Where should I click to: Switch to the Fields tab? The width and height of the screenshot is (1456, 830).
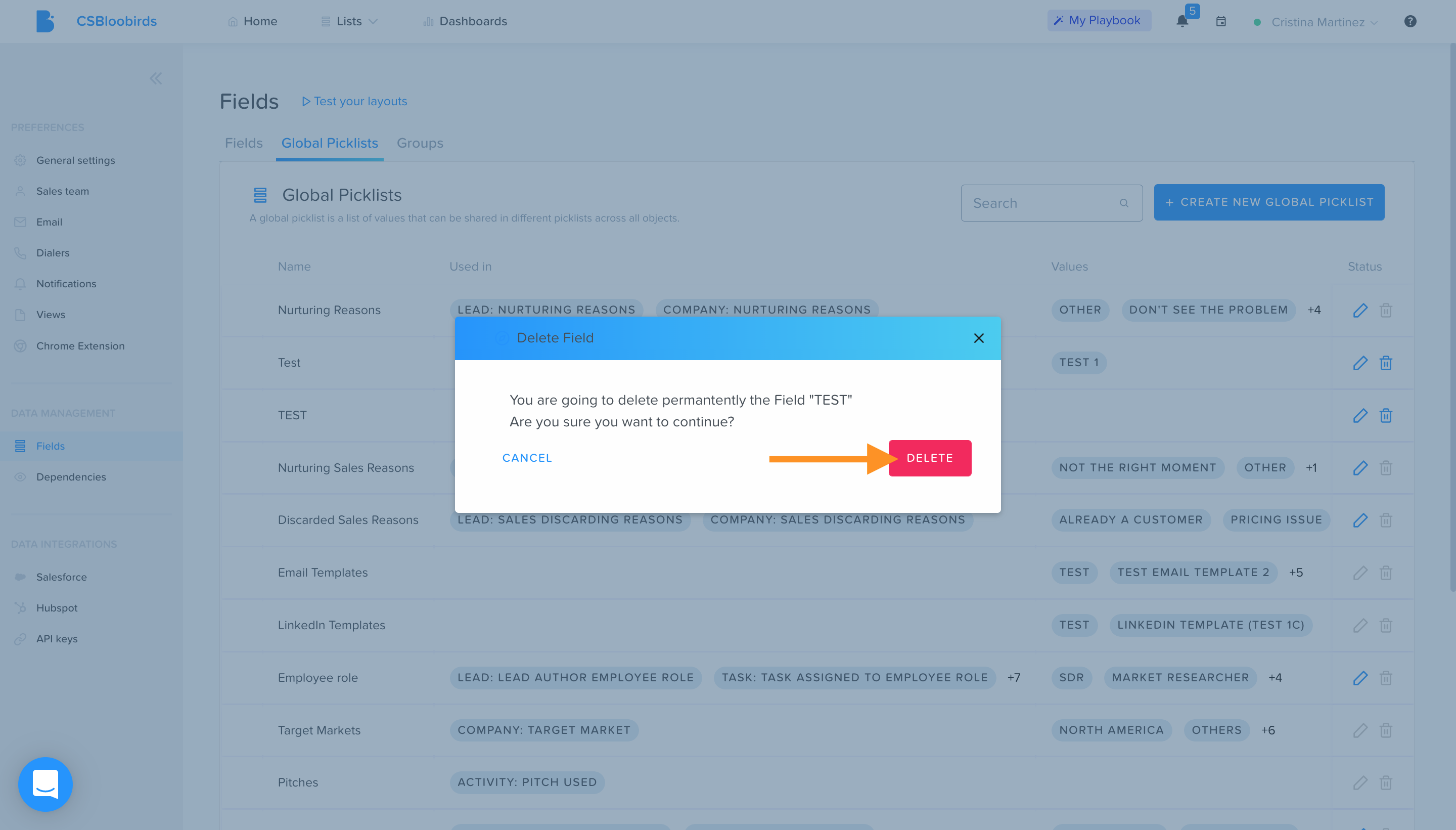(244, 143)
